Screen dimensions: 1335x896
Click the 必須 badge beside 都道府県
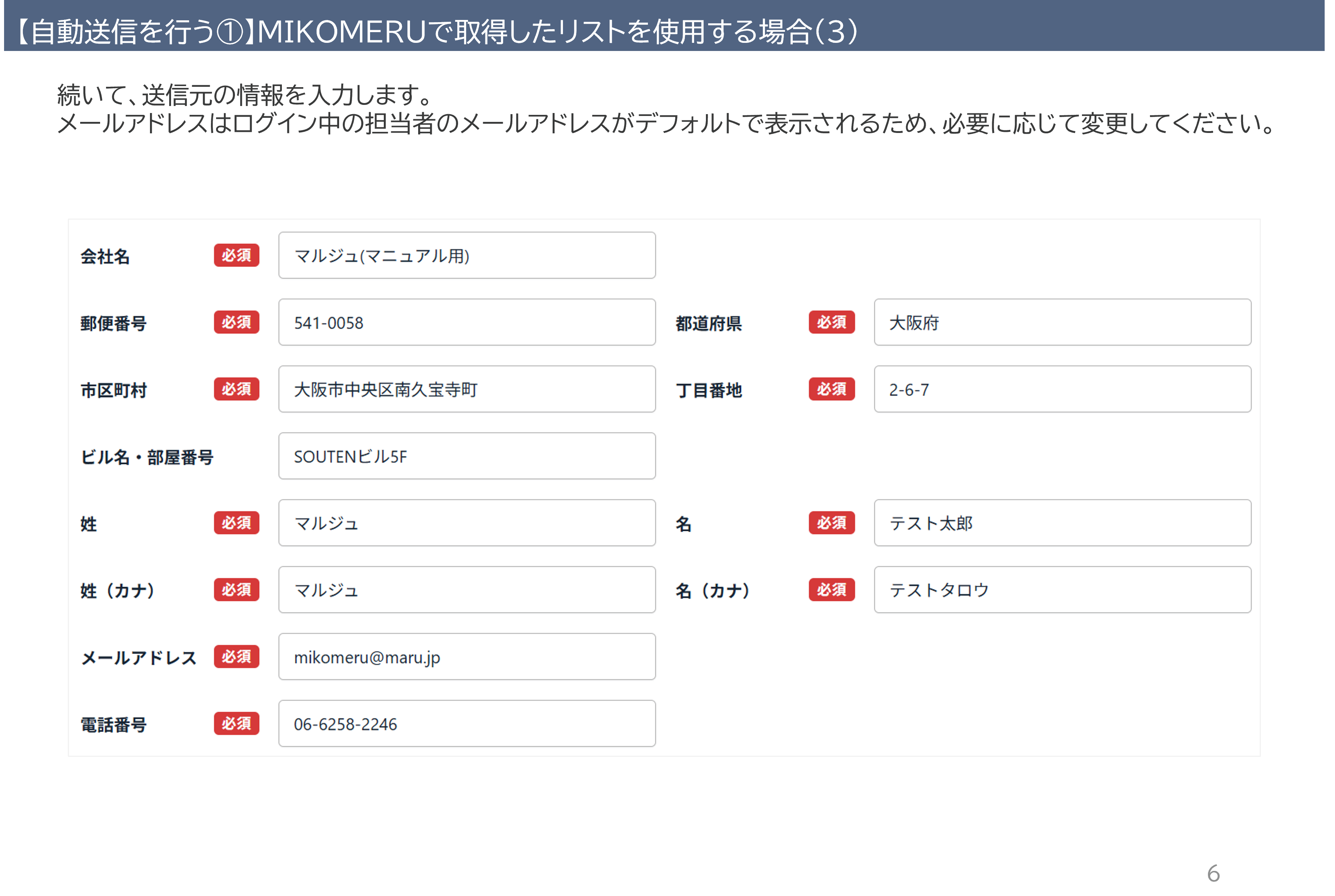832,322
